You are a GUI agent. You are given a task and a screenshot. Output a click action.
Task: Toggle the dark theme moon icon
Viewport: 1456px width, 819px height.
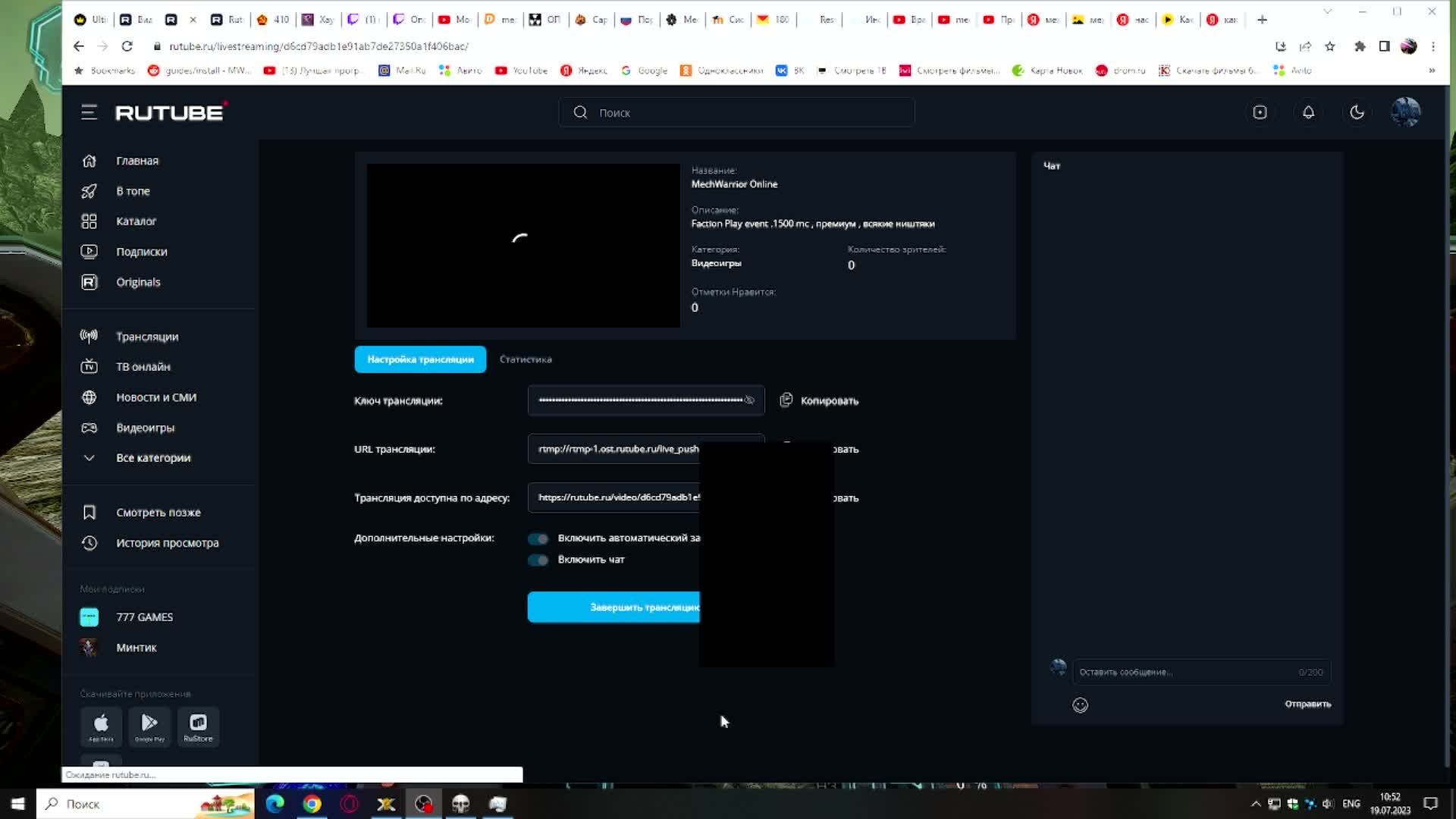(x=1357, y=112)
